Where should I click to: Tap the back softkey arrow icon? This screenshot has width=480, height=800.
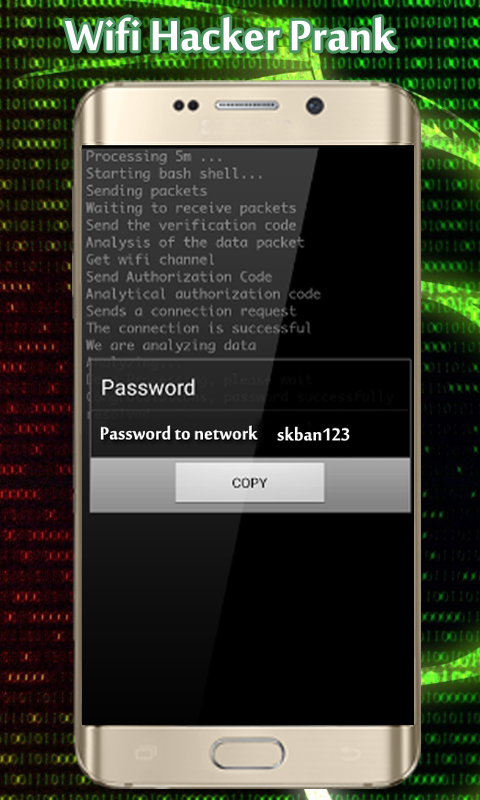[350, 753]
